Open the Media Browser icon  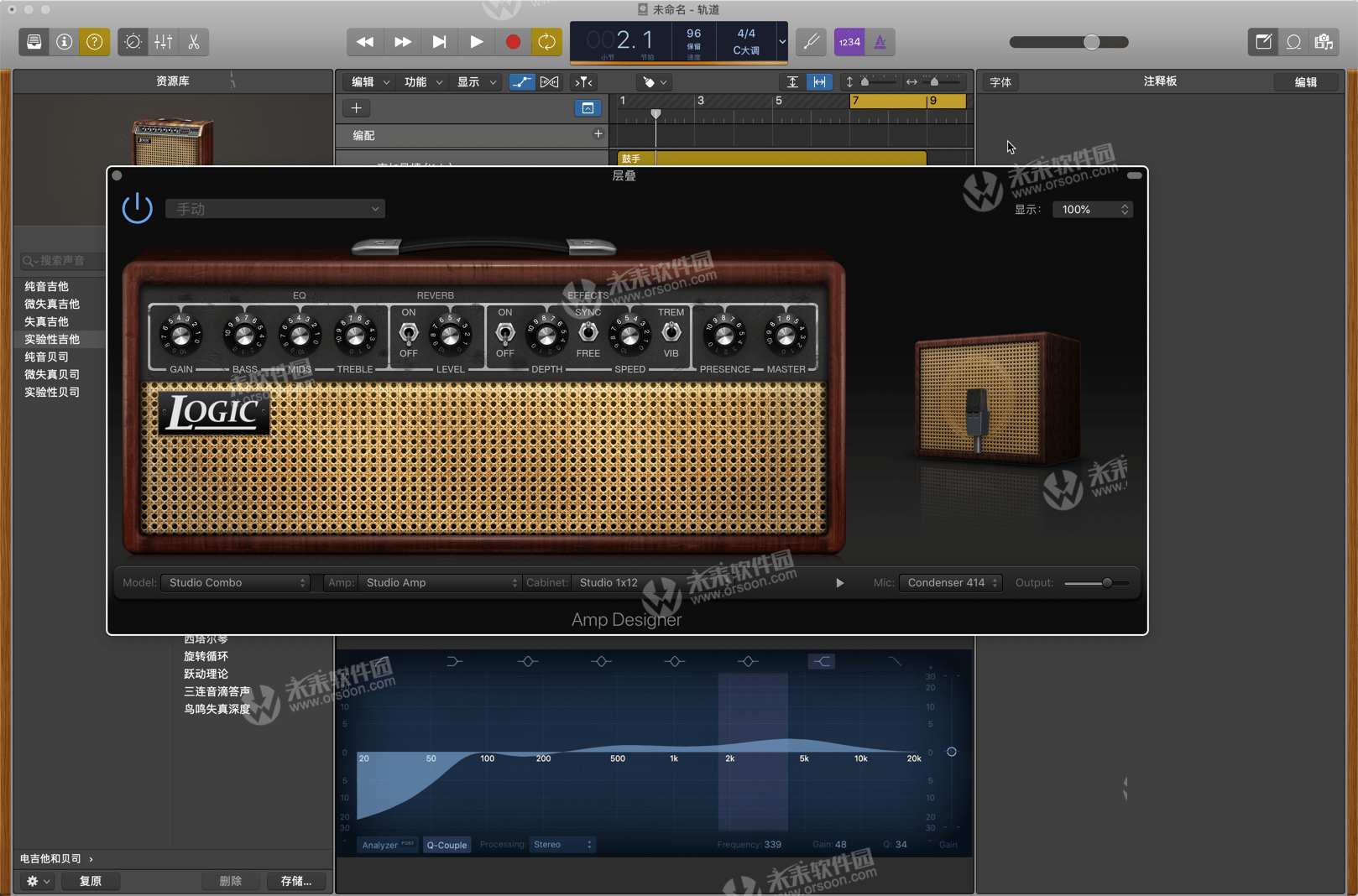(x=1324, y=42)
